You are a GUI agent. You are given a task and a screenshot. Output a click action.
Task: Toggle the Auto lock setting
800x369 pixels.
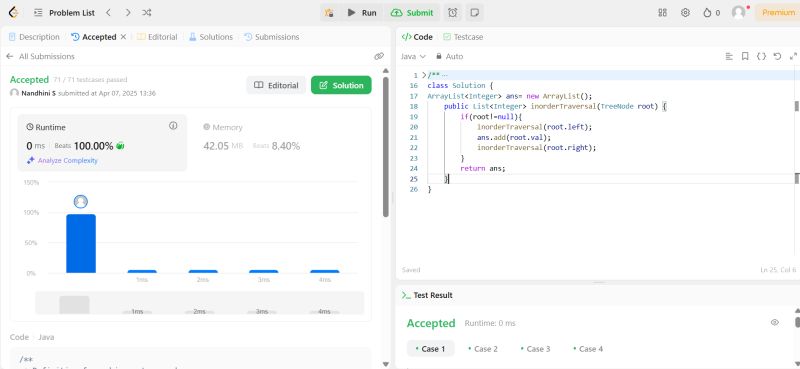(449, 56)
